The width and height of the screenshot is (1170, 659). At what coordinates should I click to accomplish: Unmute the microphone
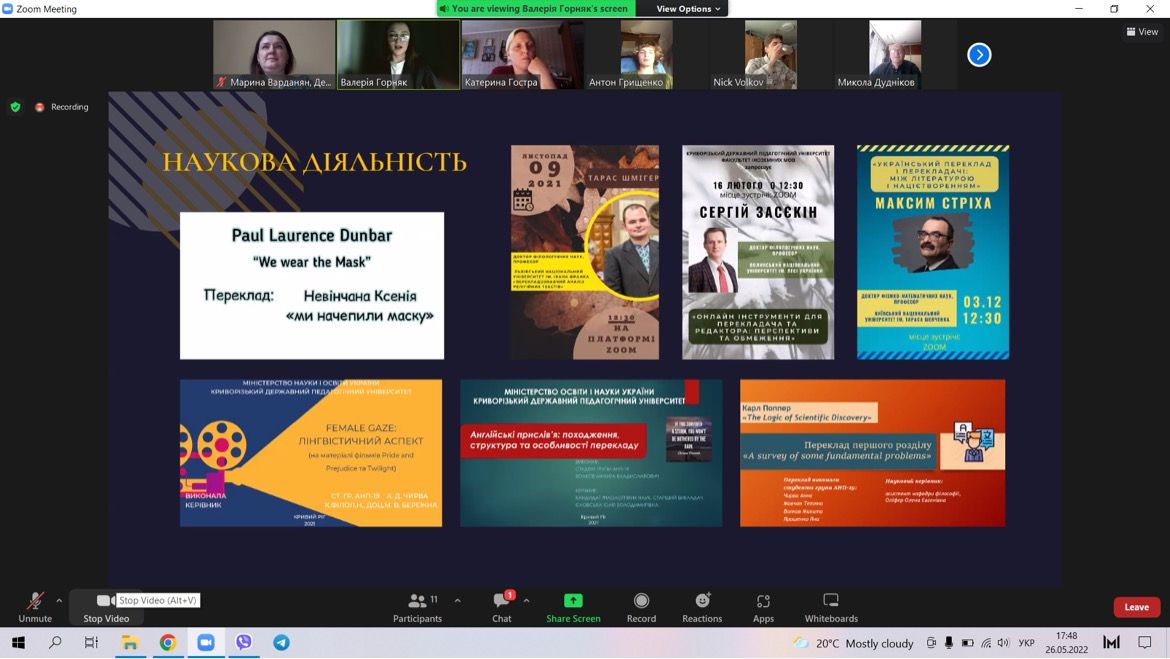pyautogui.click(x=35, y=607)
